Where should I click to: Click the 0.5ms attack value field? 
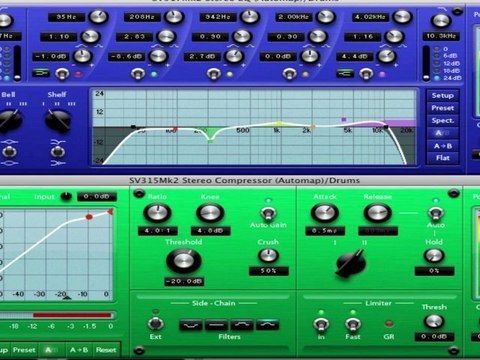[325, 231]
